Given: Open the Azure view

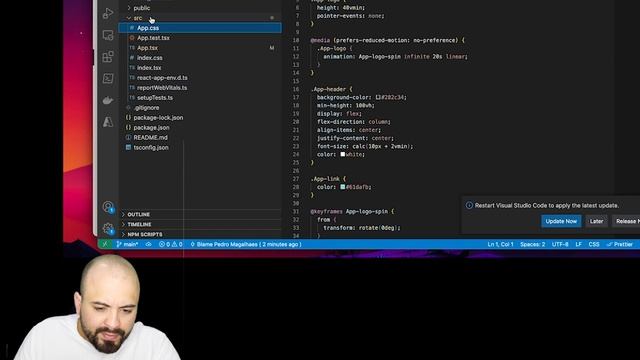Looking at the screenshot, I should (108, 122).
